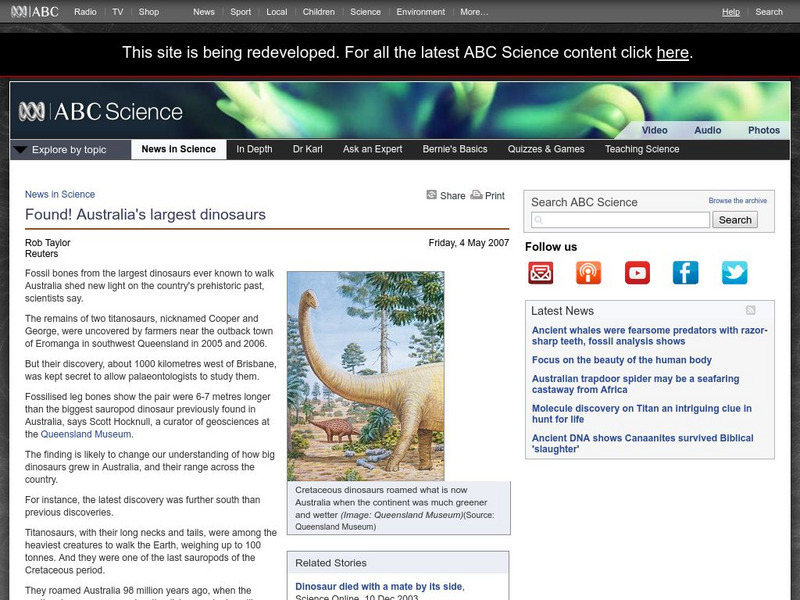Click the News in Science breadcrumb link
Viewport: 800px width, 600px height.
click(x=60, y=194)
